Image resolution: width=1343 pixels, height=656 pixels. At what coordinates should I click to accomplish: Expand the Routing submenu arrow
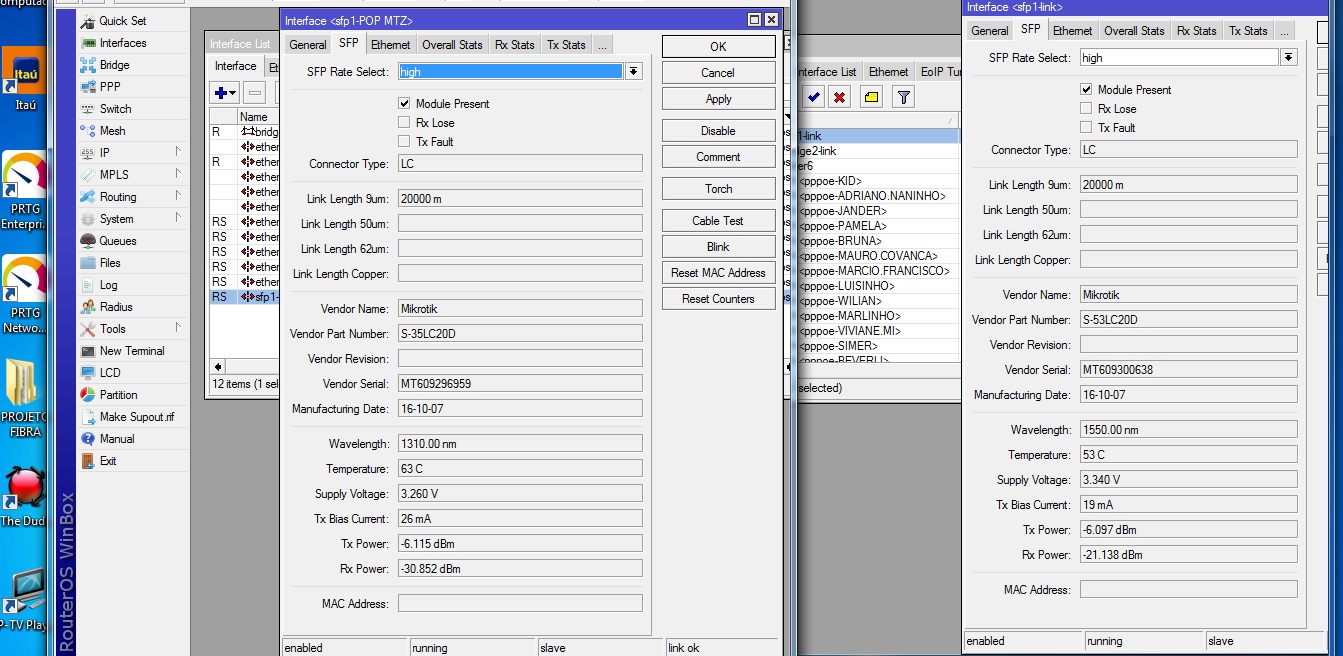click(178, 196)
